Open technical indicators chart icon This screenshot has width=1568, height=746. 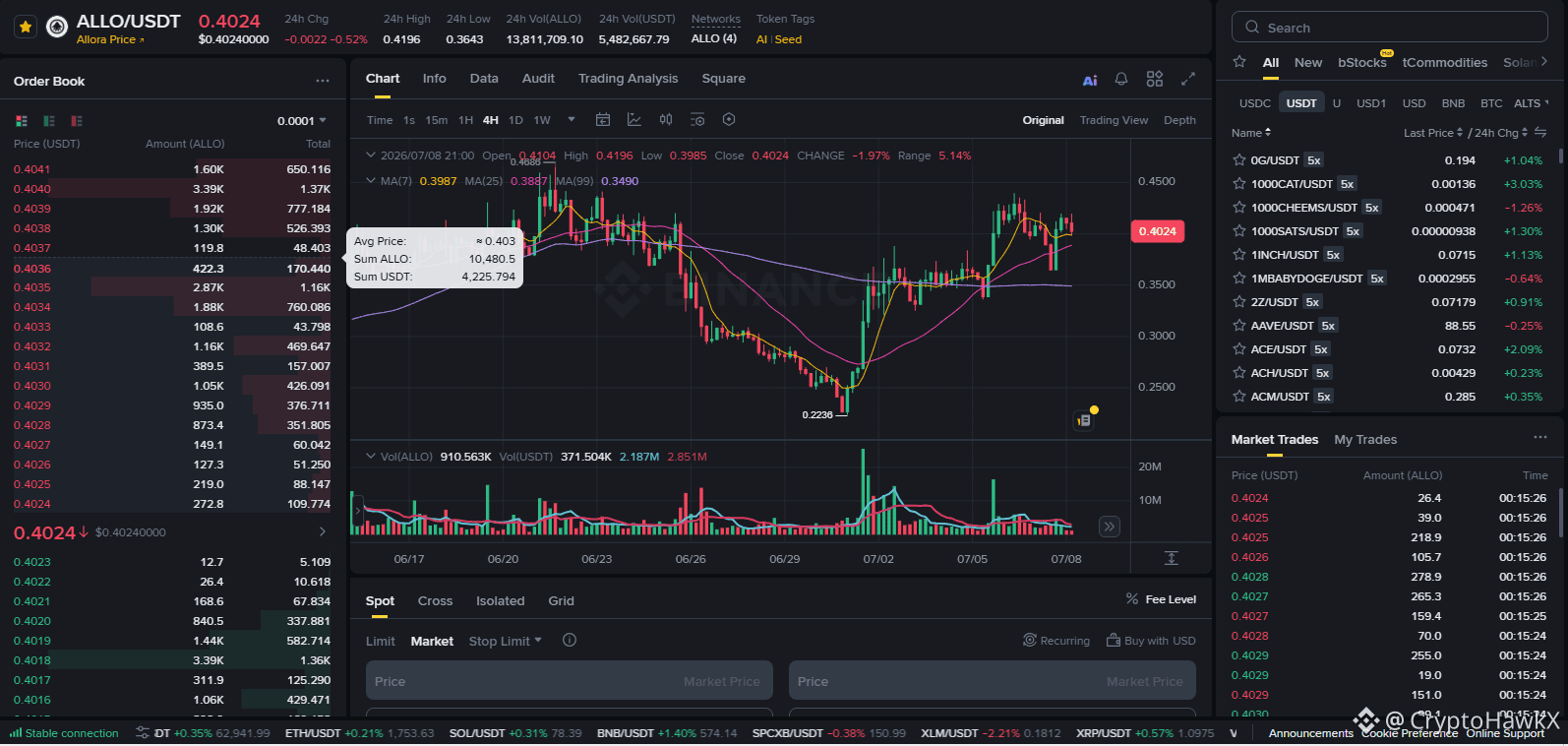point(634,120)
